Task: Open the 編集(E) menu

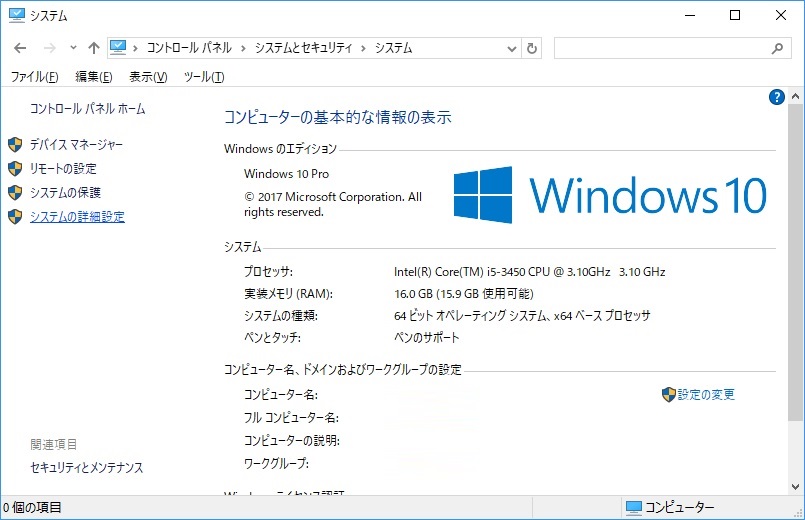Action: click(x=93, y=76)
